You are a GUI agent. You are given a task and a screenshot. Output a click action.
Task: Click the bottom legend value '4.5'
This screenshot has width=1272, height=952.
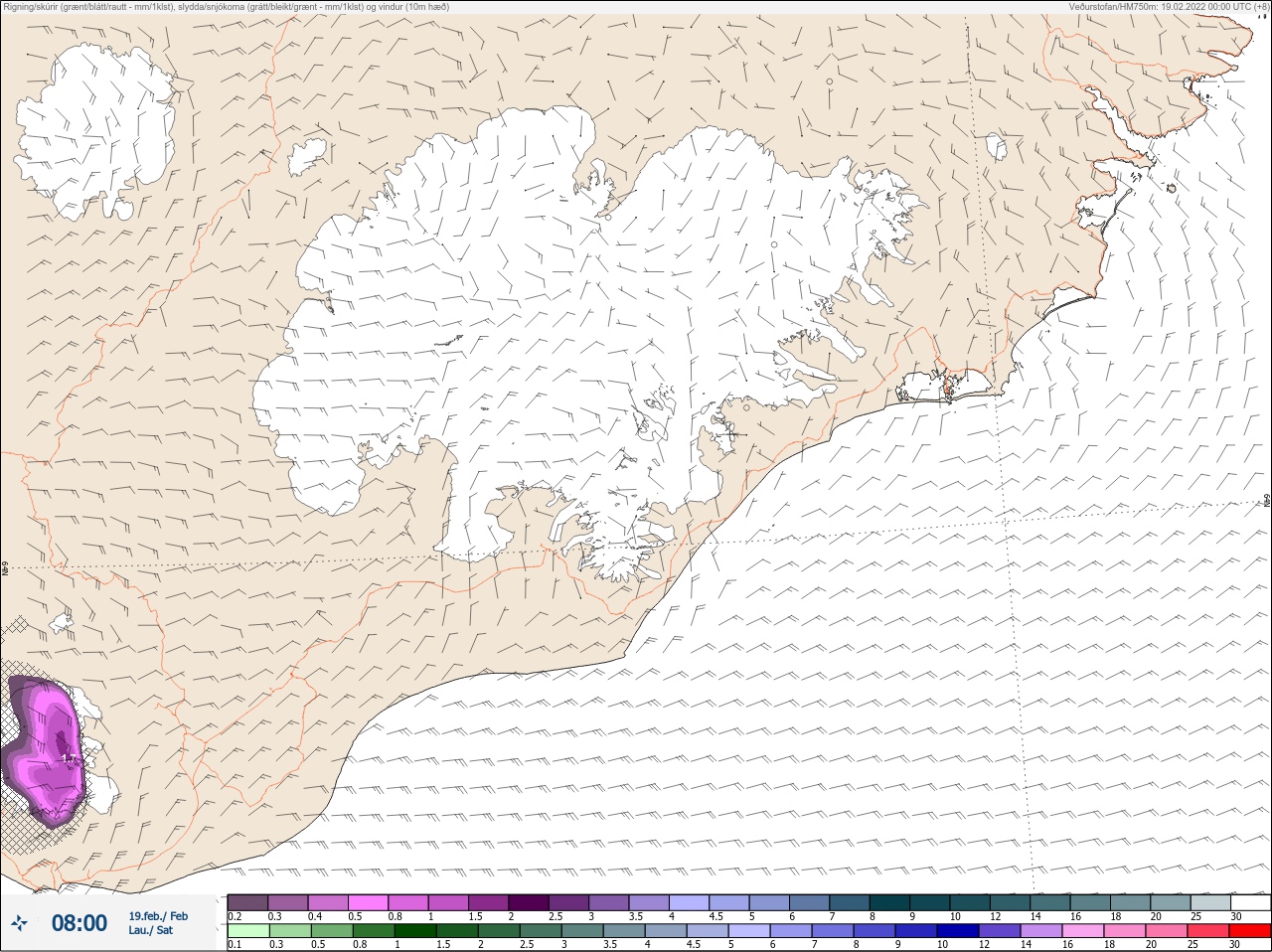pos(695,945)
